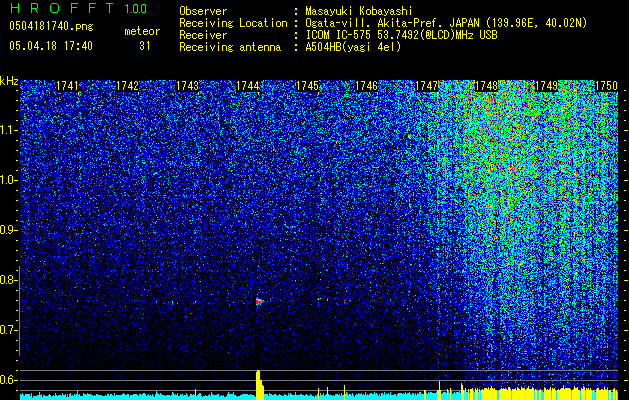Click the Observer label

click(x=203, y=11)
